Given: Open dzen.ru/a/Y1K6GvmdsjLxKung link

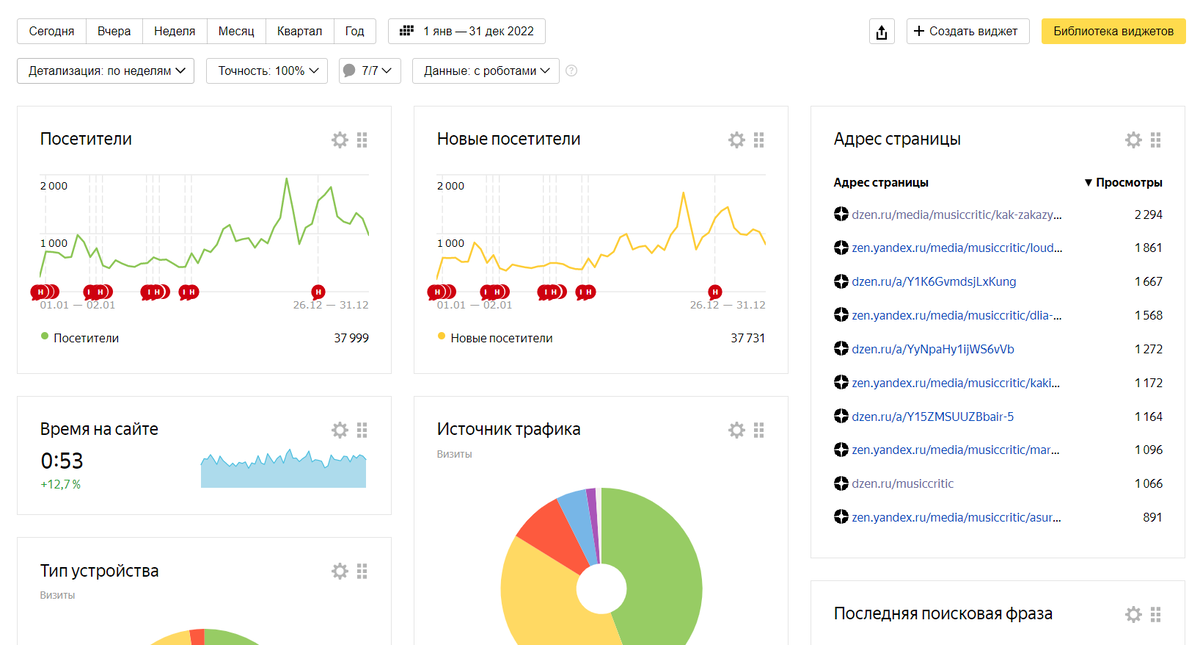Looking at the screenshot, I should pos(934,282).
